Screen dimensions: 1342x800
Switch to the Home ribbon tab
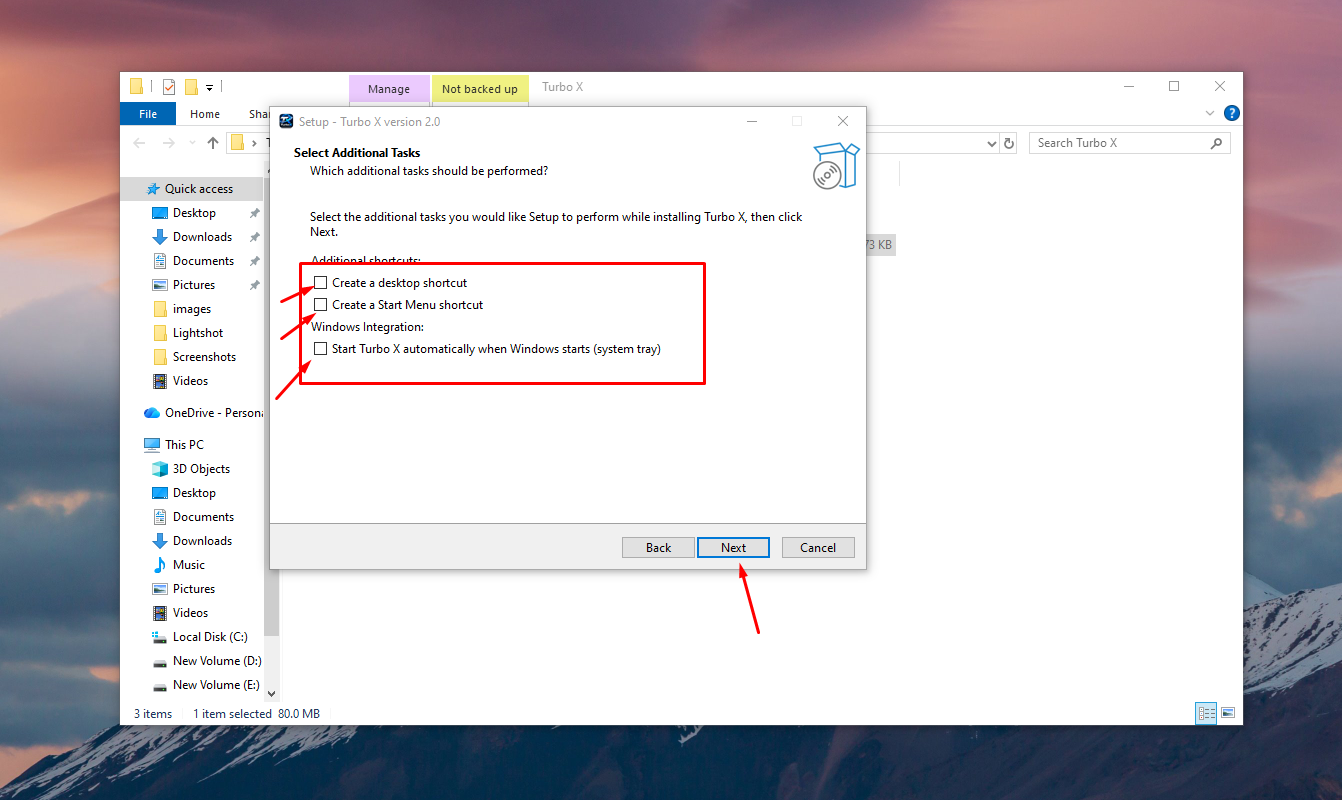tap(205, 114)
